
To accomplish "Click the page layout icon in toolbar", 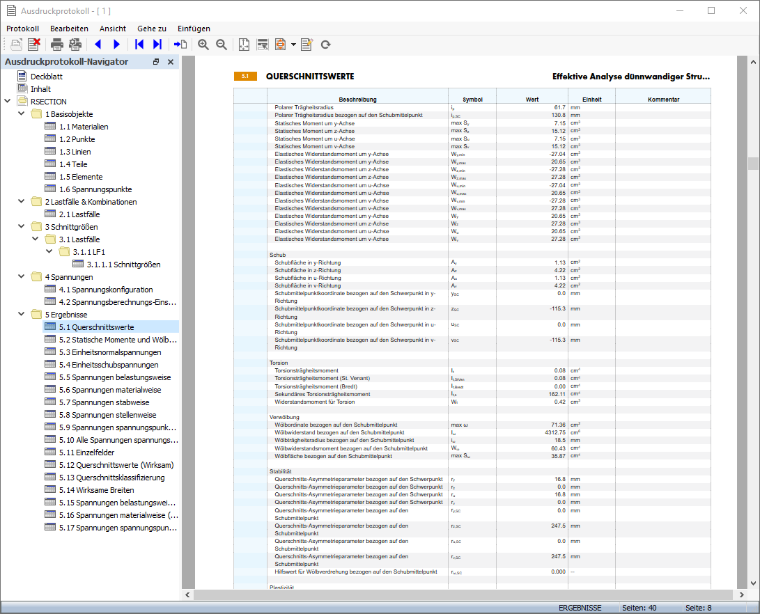I will pyautogui.click(x=244, y=44).
